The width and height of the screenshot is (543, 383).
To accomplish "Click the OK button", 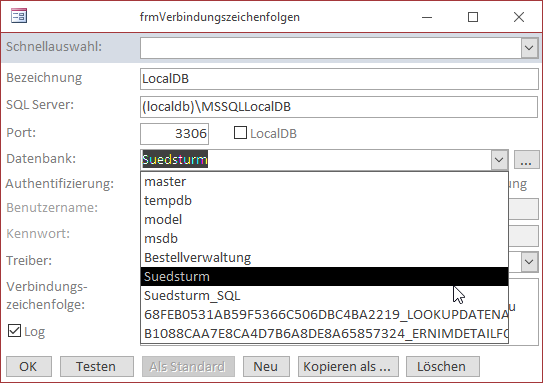I will [29, 366].
